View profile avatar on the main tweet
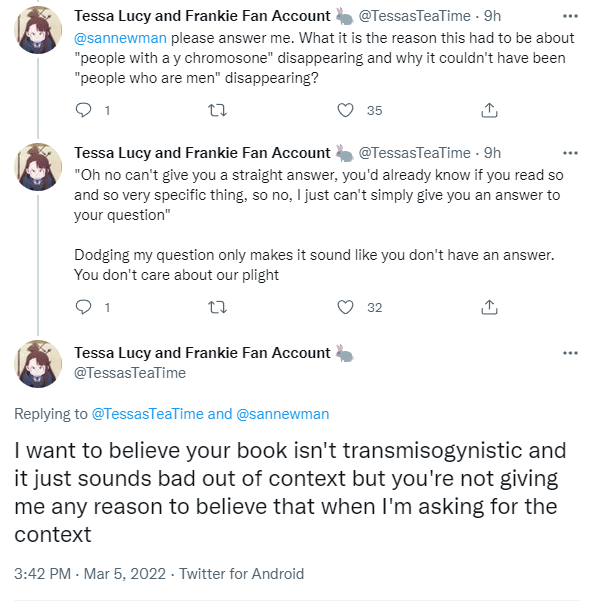 point(38,364)
